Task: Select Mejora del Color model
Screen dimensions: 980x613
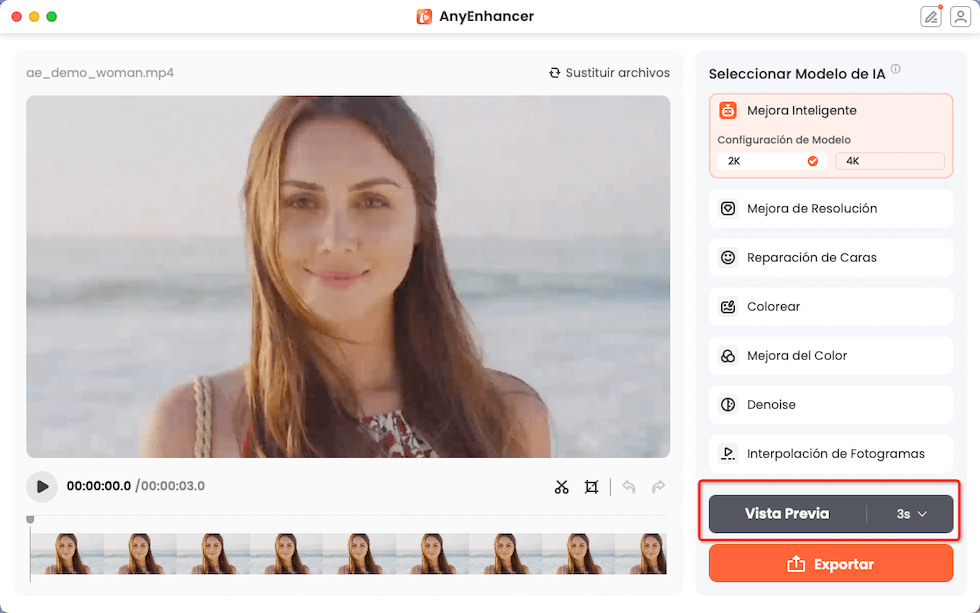Action: coord(830,355)
